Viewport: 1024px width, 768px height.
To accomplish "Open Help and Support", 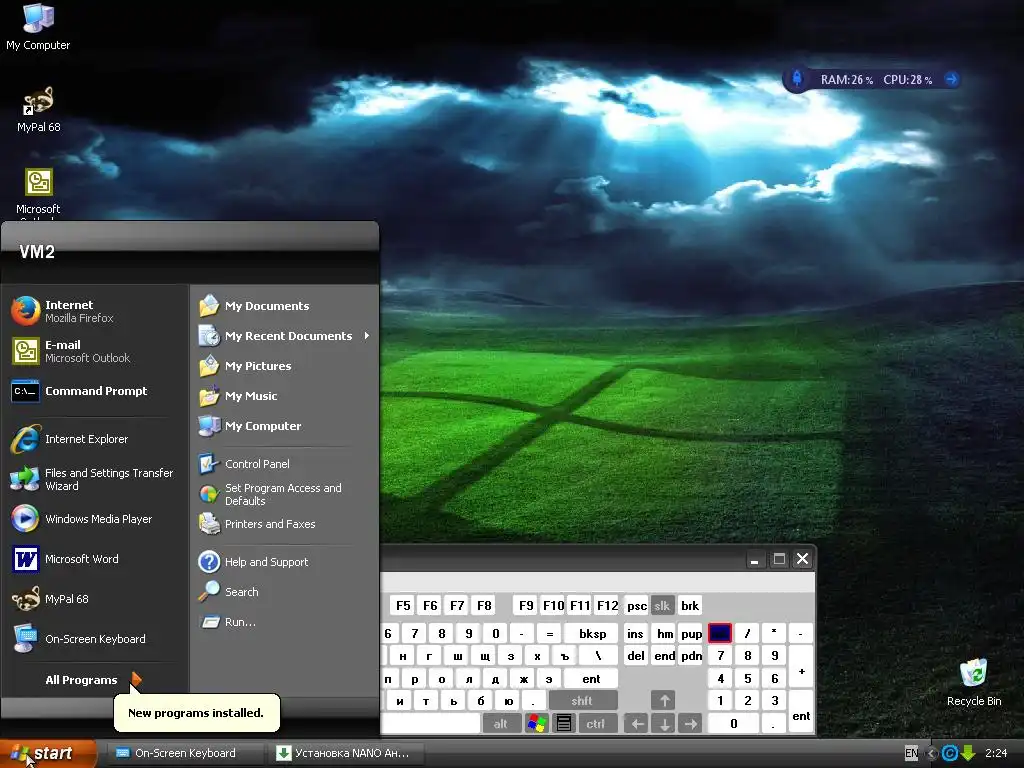I will [285, 562].
